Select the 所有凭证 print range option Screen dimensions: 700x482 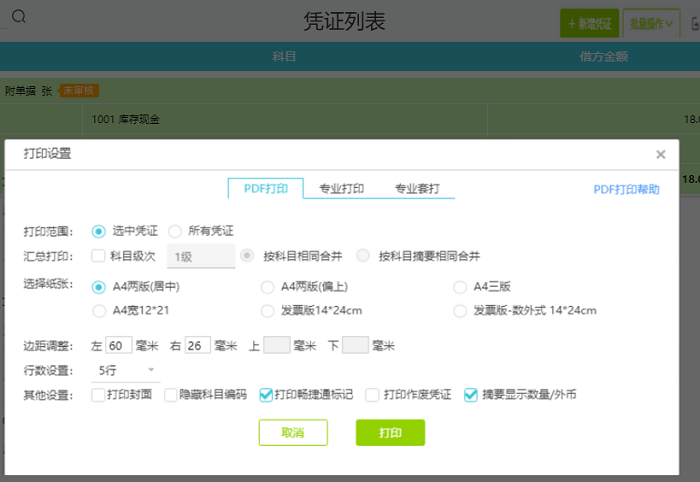pyautogui.click(x=175, y=231)
